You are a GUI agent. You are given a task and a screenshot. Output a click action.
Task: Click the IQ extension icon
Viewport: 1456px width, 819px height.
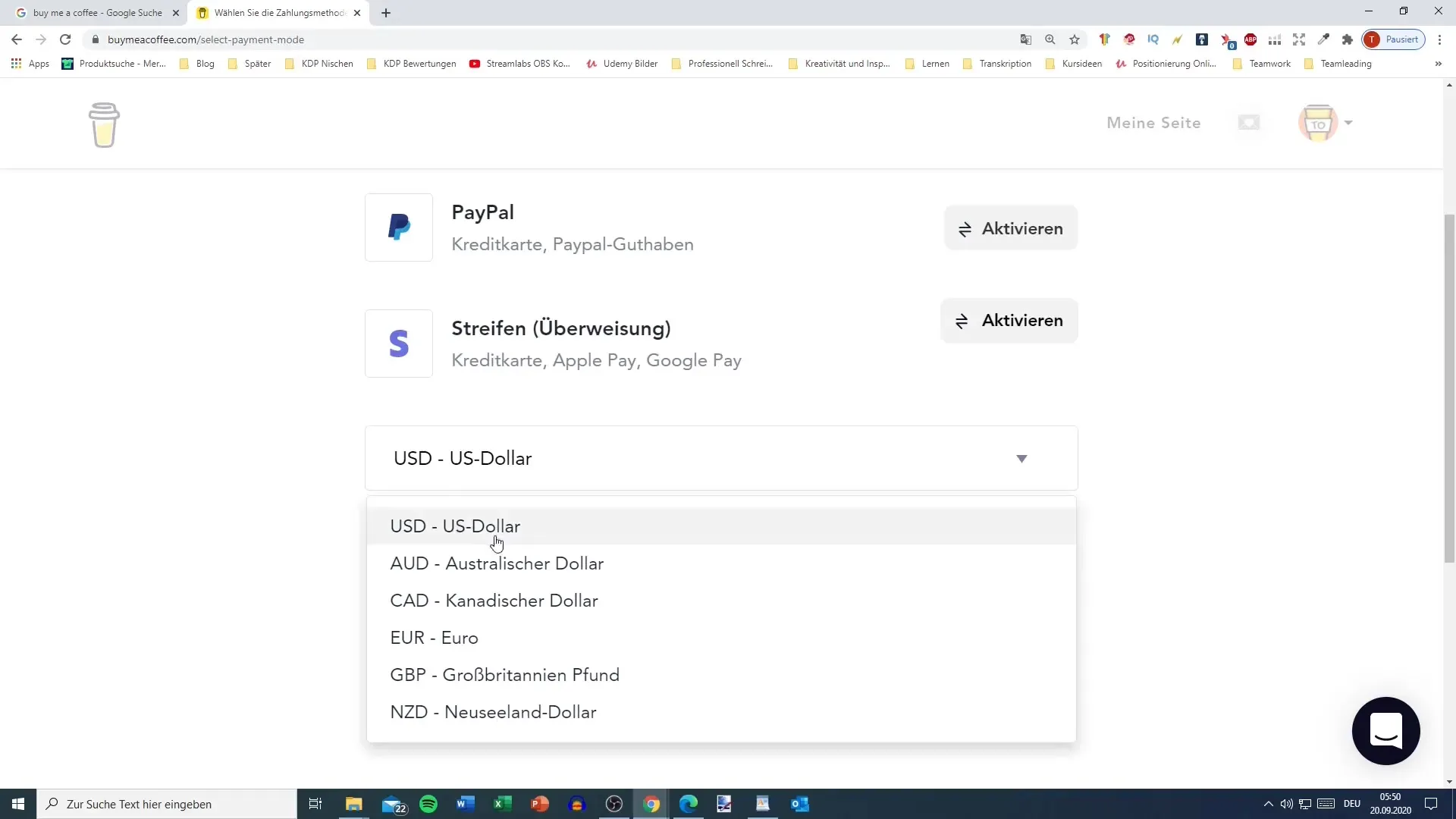[x=1153, y=39]
